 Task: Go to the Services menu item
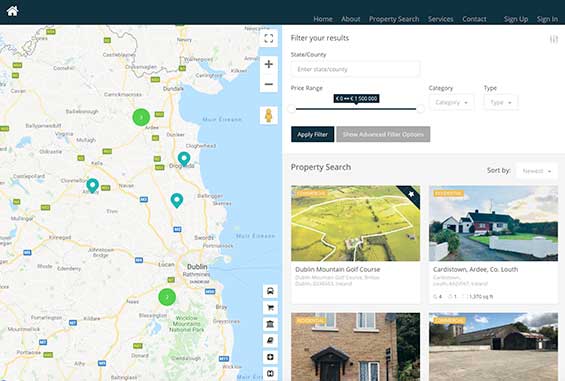441,19
